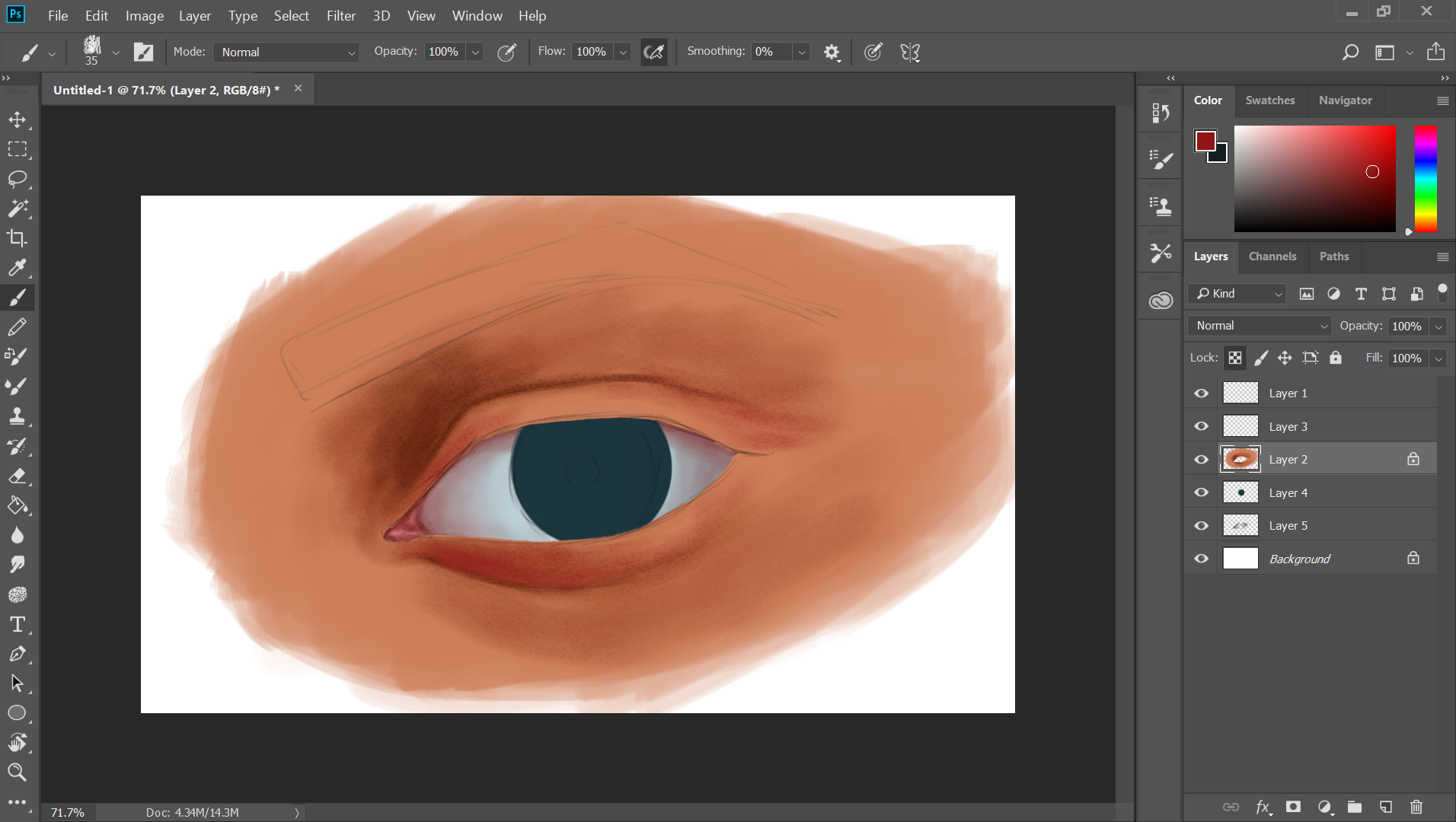Select the Type tool
Viewport: 1456px width, 822px height.
point(18,624)
